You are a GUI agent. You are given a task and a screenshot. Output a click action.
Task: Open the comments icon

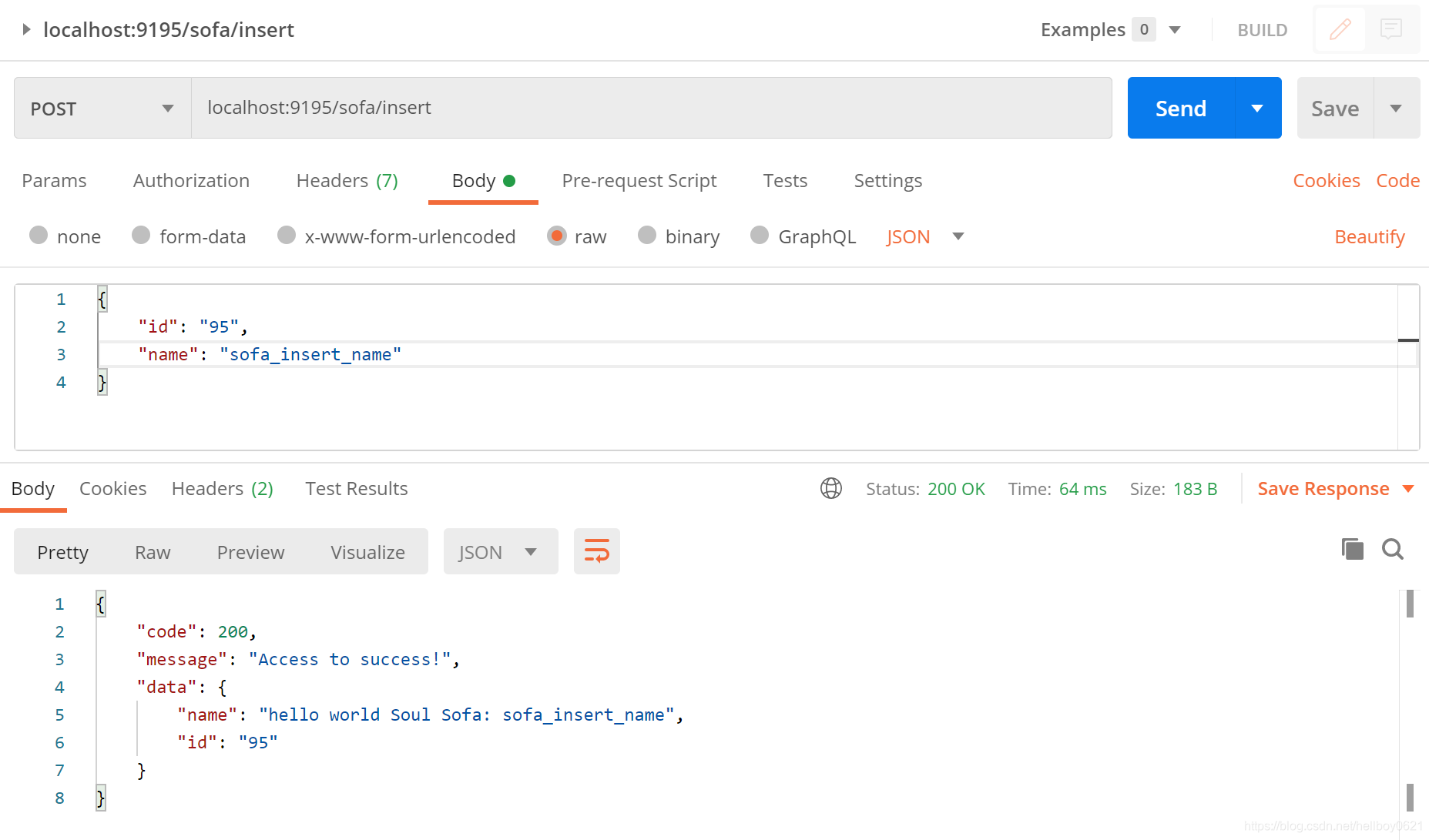[x=1391, y=30]
